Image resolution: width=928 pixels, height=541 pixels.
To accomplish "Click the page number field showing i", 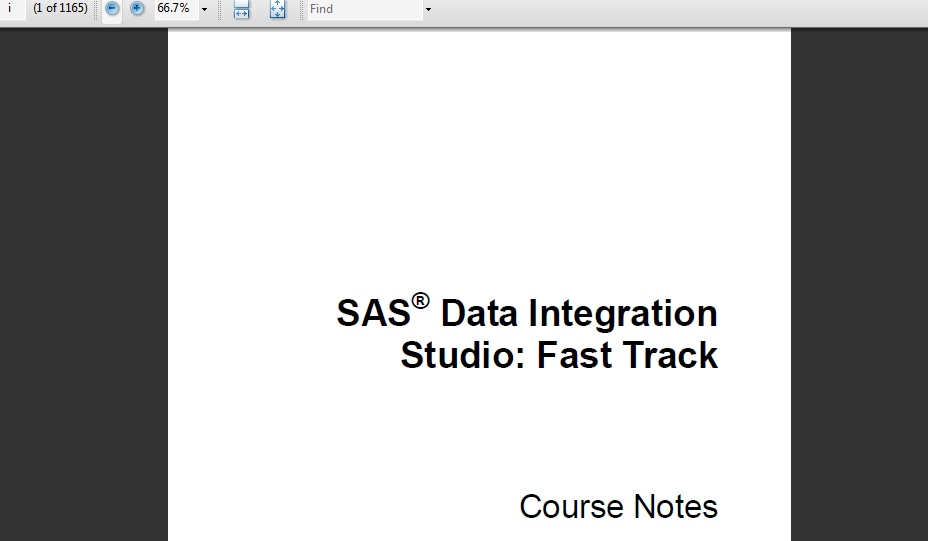I will (12, 9).
